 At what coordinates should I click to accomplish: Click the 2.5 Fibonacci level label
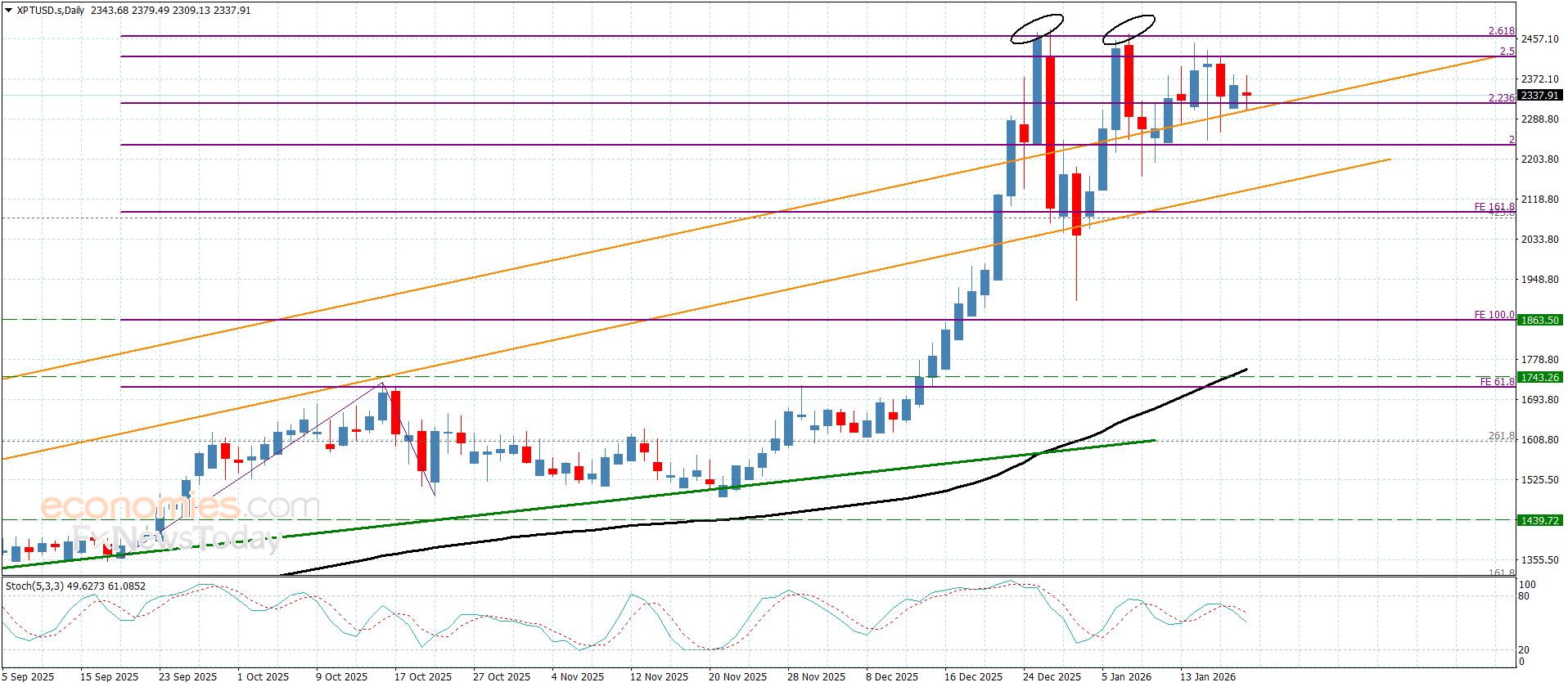(x=1507, y=52)
